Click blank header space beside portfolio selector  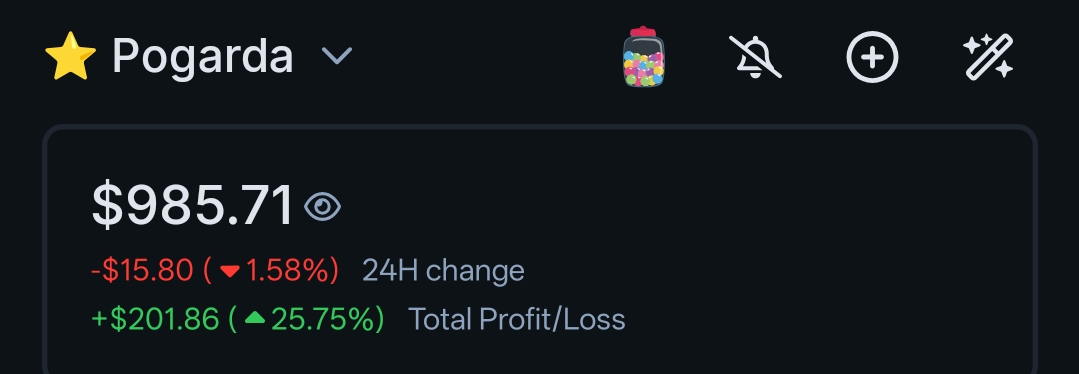pyautogui.click(x=482, y=56)
